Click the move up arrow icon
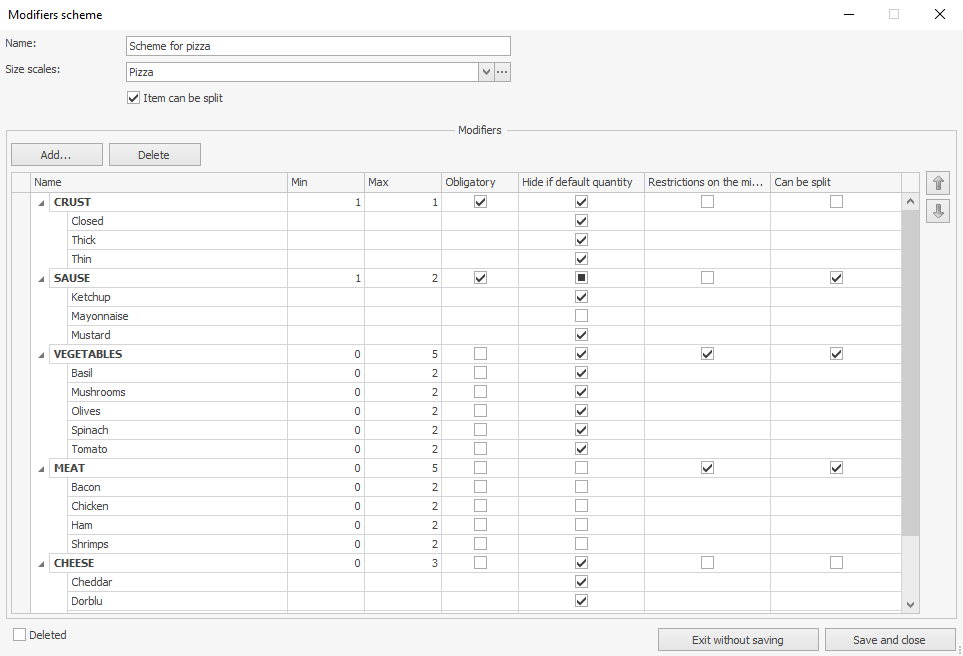Viewport: 963px width, 656px height. 938,183
